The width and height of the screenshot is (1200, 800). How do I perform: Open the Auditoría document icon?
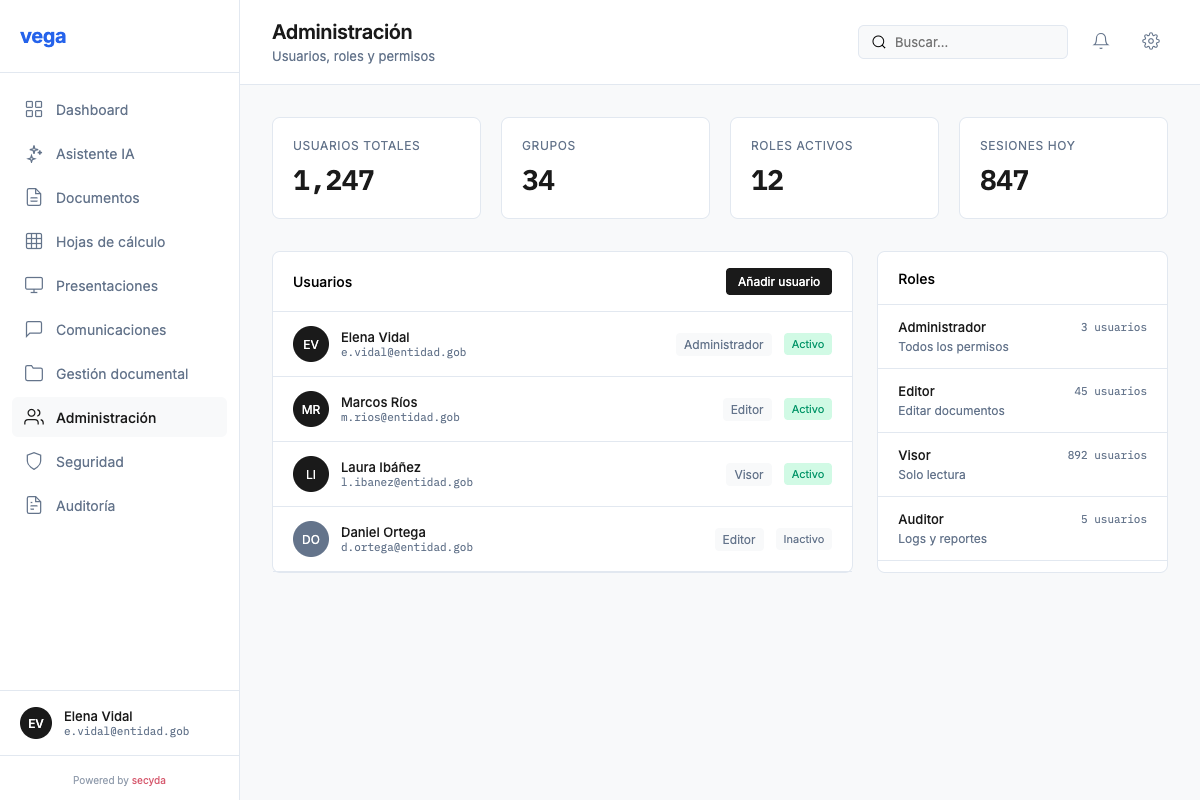[x=34, y=505]
